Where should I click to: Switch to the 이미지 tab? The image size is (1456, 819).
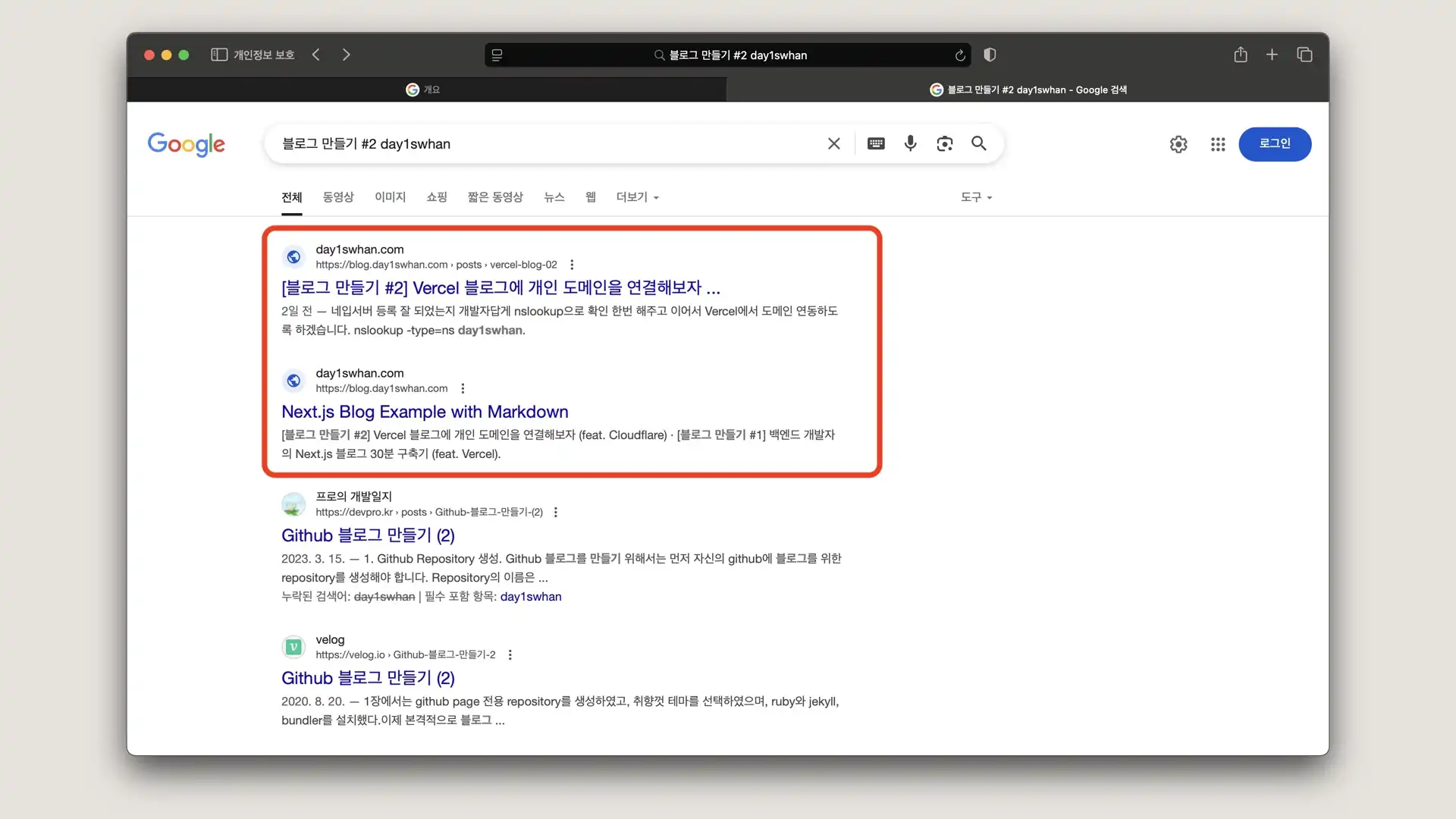(391, 197)
